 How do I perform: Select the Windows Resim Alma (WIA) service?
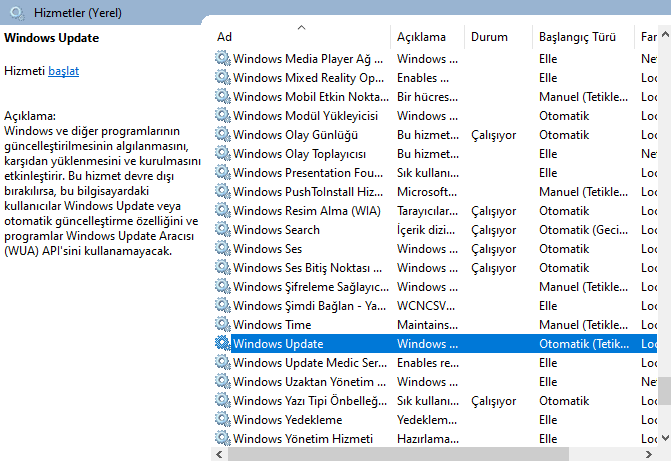coord(435,211)
